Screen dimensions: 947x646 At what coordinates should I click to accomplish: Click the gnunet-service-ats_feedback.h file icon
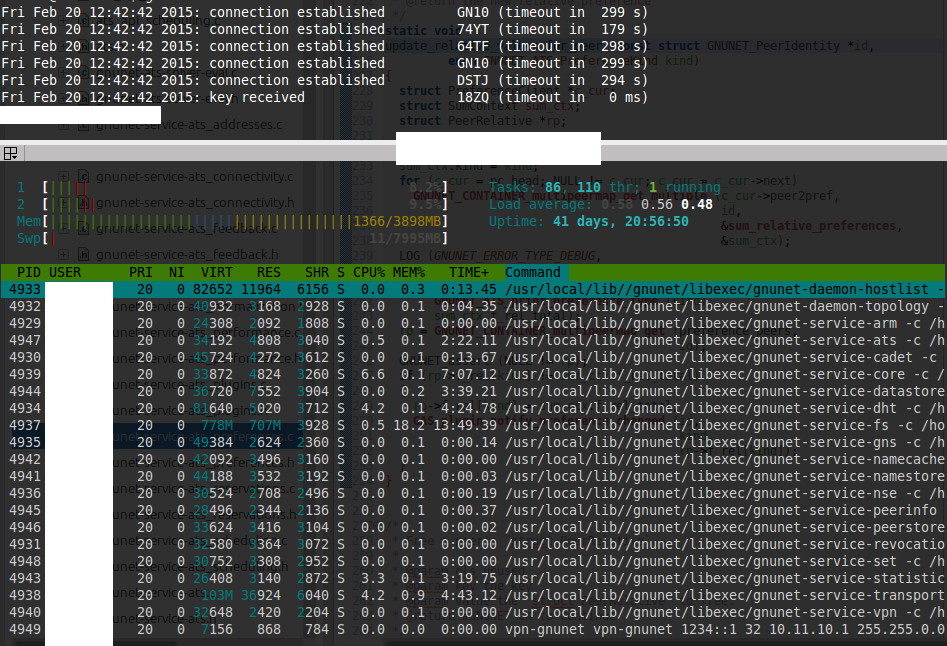point(84,254)
